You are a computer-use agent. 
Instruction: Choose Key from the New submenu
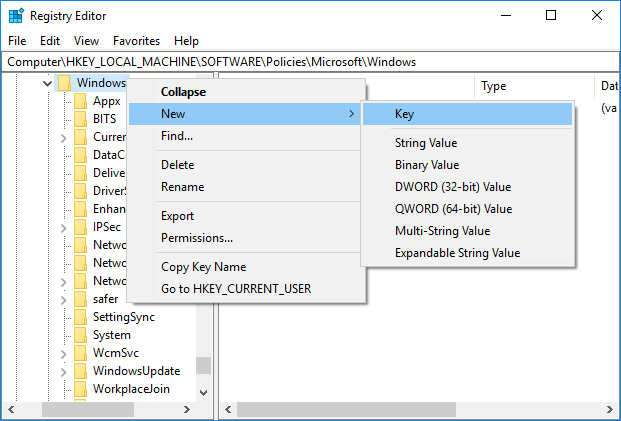404,115
